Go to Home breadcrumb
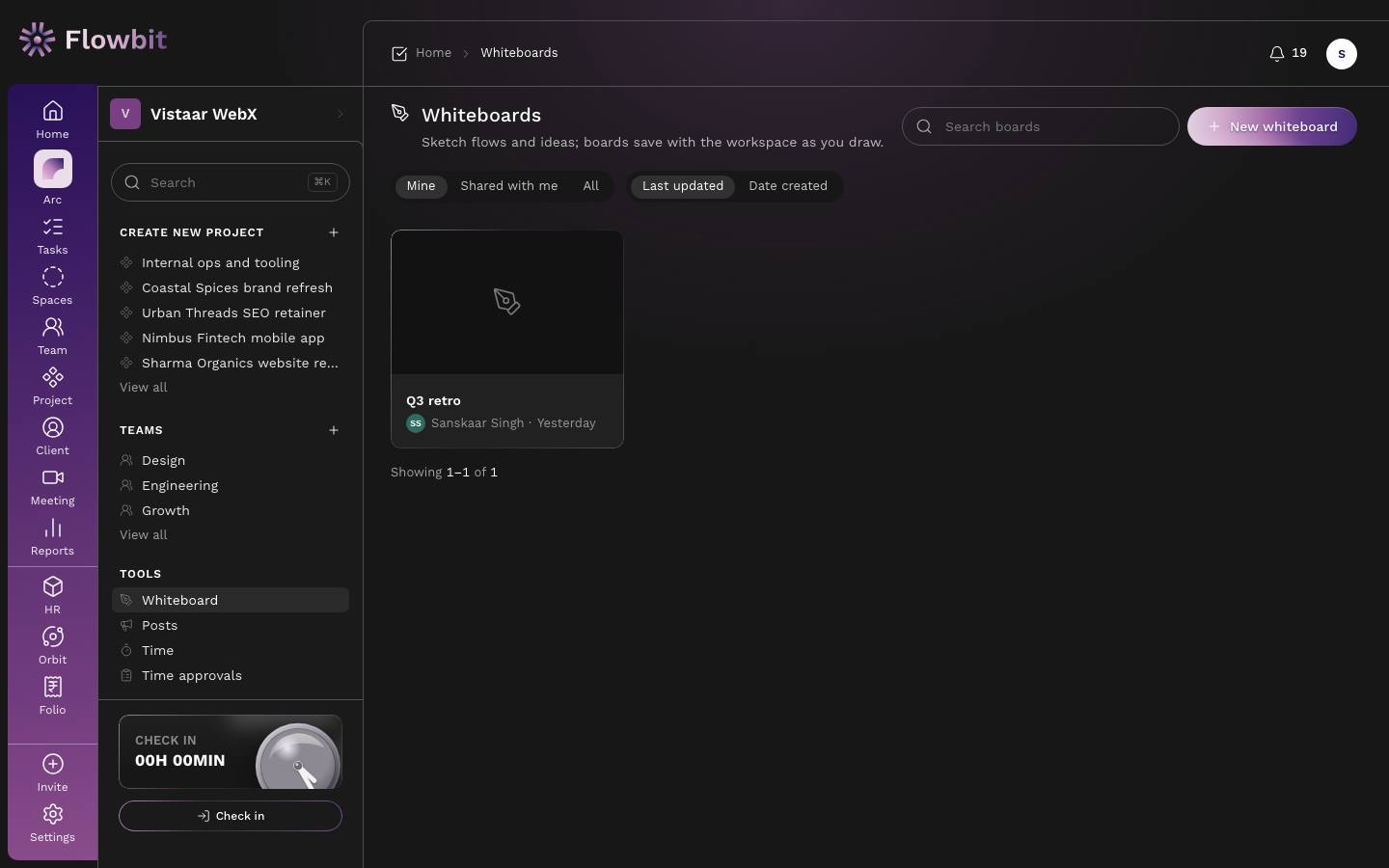Screen dimensions: 1389x868 pyautogui.click(x=434, y=53)
